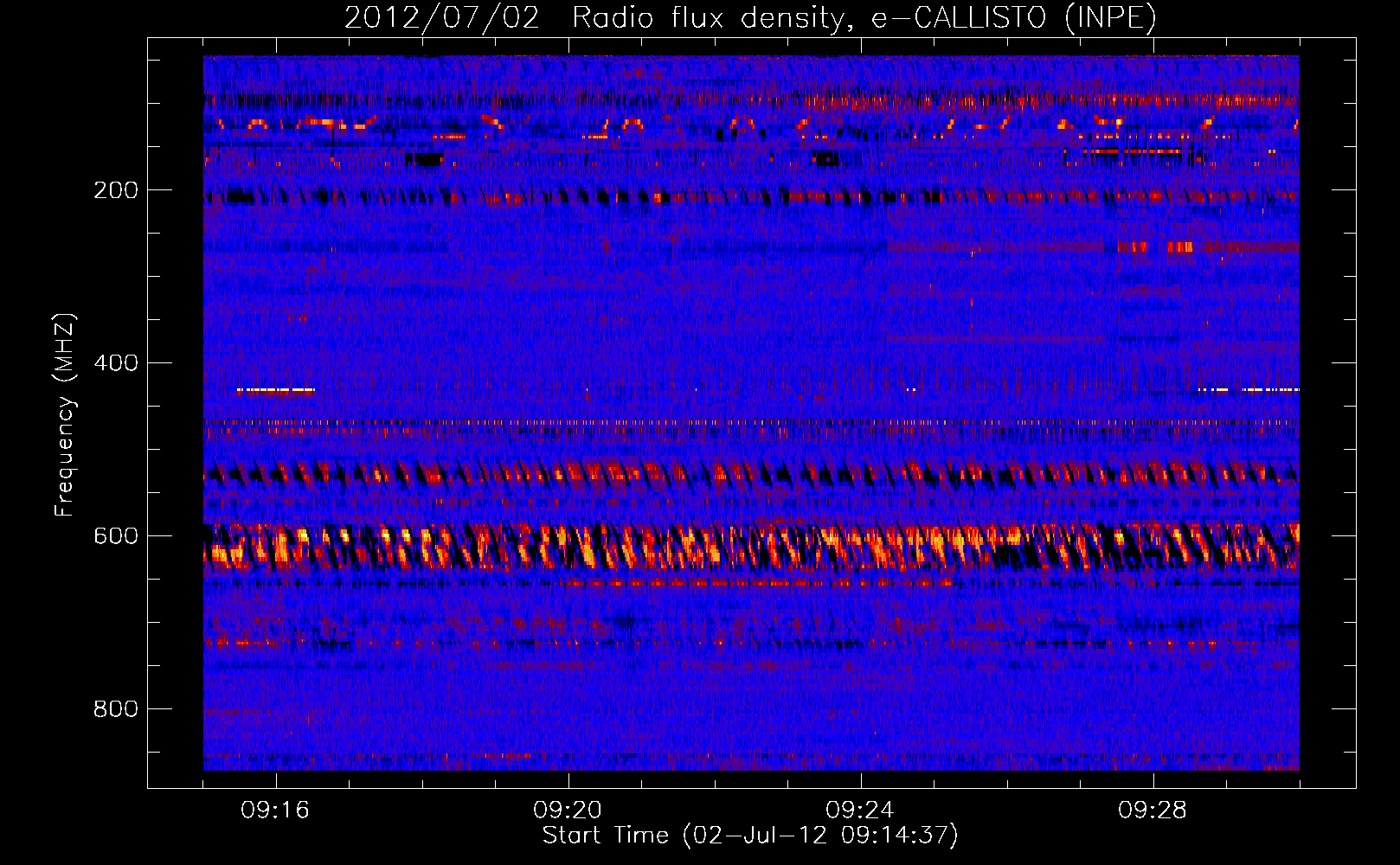Click the '09:16' time tick label
Image resolution: width=1400 pixels, height=865 pixels.
pyautogui.click(x=275, y=811)
